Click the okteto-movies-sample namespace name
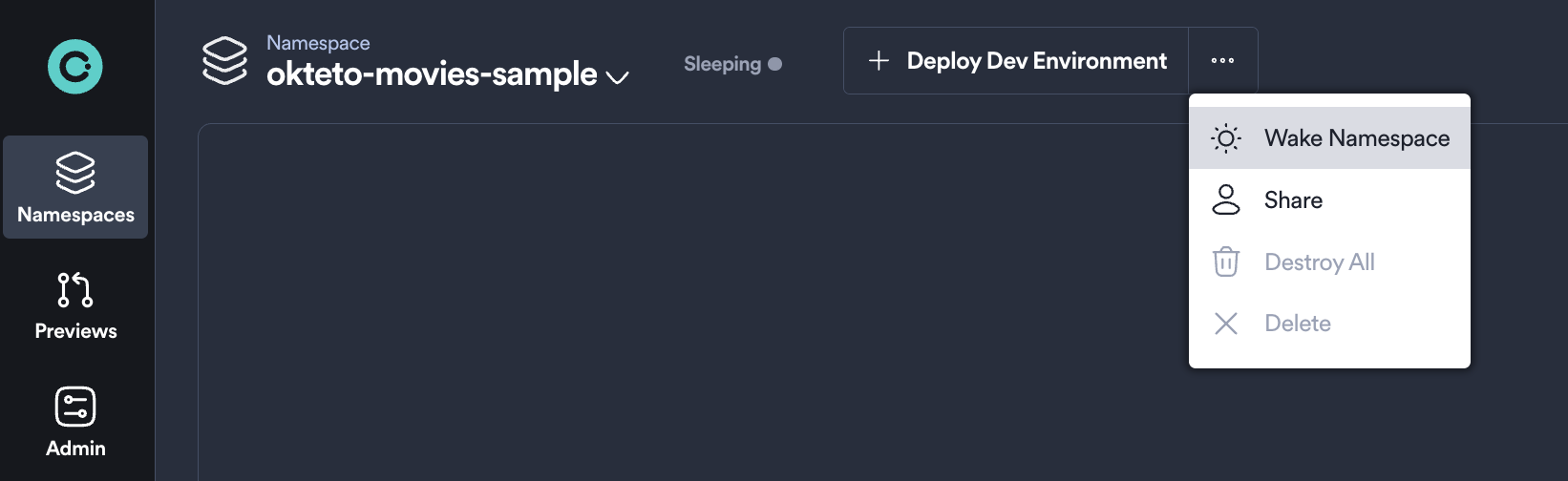 pos(432,74)
